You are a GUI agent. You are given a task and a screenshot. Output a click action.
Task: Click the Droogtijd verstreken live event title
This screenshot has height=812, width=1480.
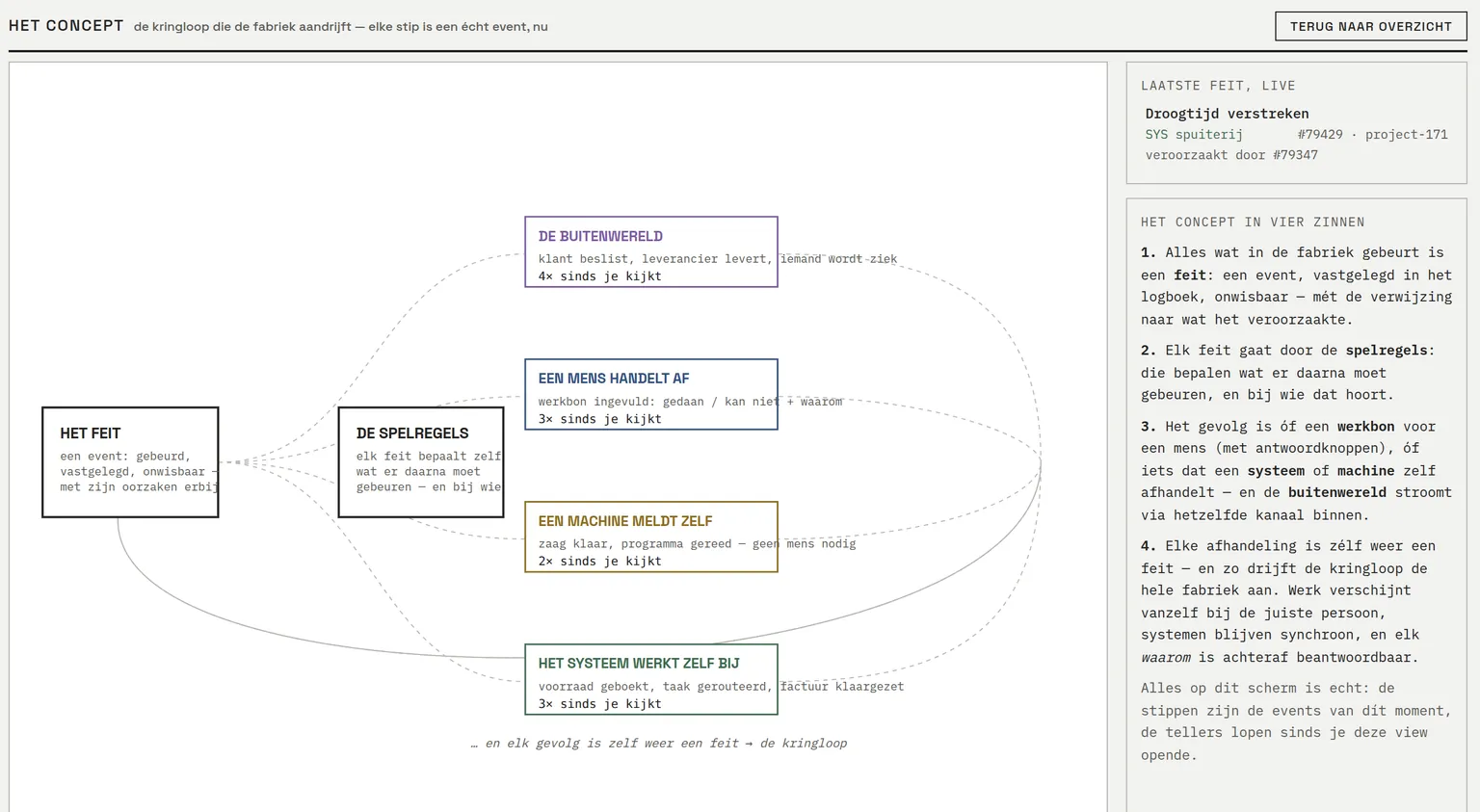1227,114
